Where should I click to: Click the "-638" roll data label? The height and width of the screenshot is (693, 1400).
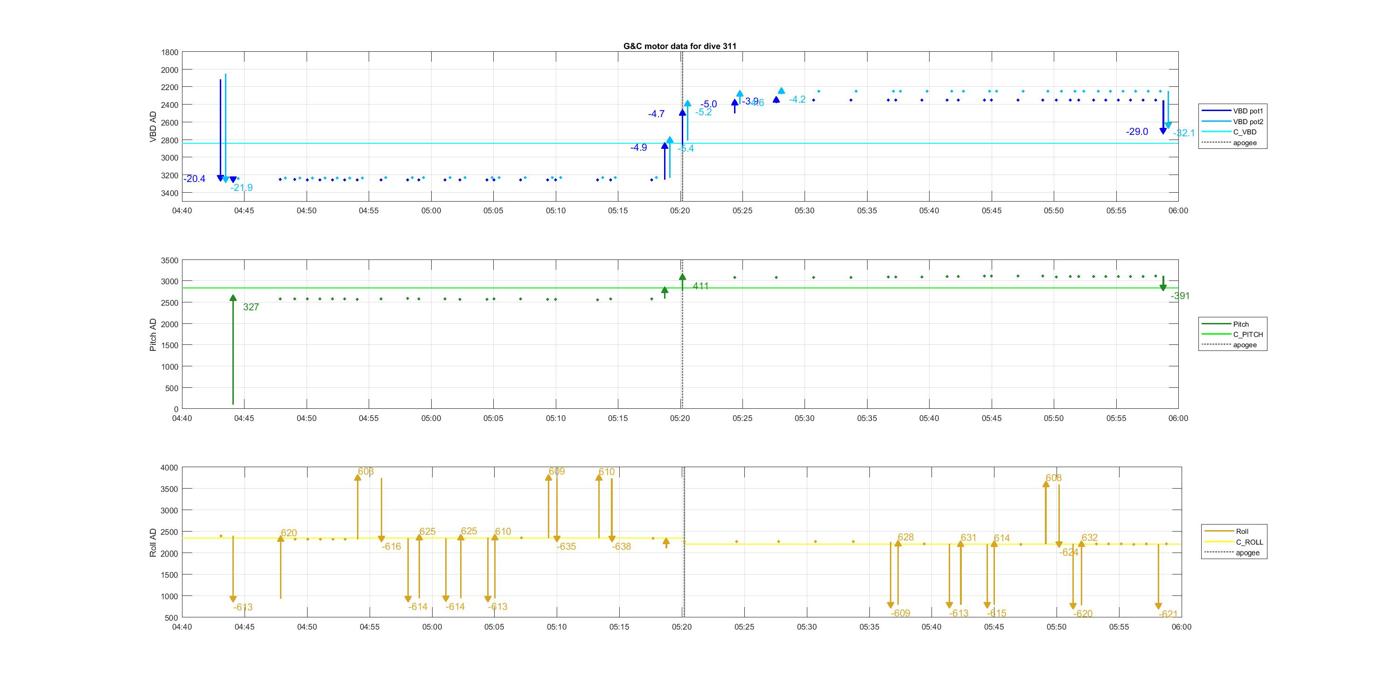point(621,547)
